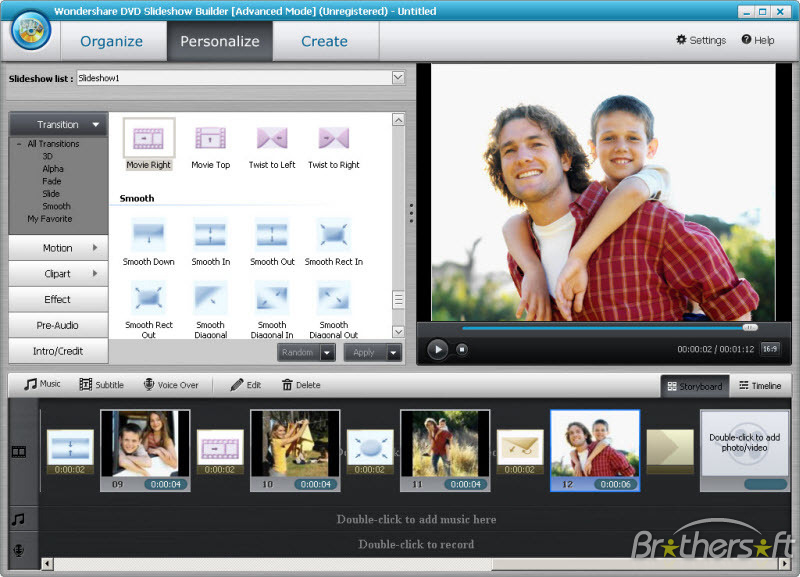800x577 pixels.
Task: Click the Wondershare disc logo button
Action: pyautogui.click(x=31, y=31)
